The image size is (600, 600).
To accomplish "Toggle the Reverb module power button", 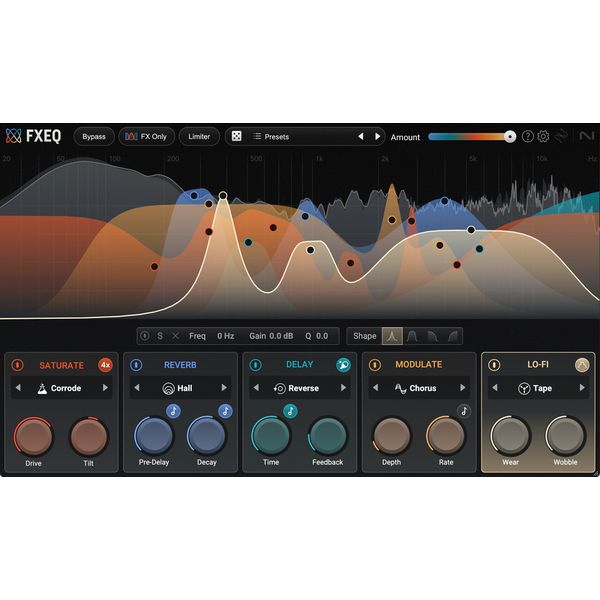I will pos(136,365).
